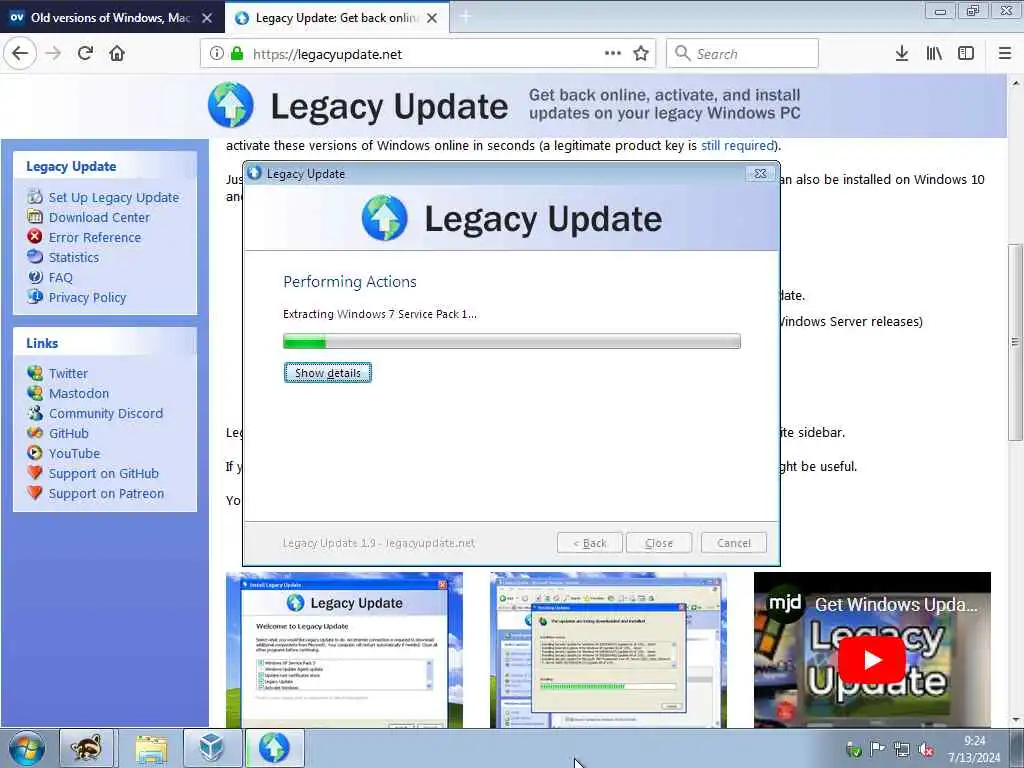Select the Legacy Update taskbar button
The height and width of the screenshot is (768, 1024).
pos(274,748)
